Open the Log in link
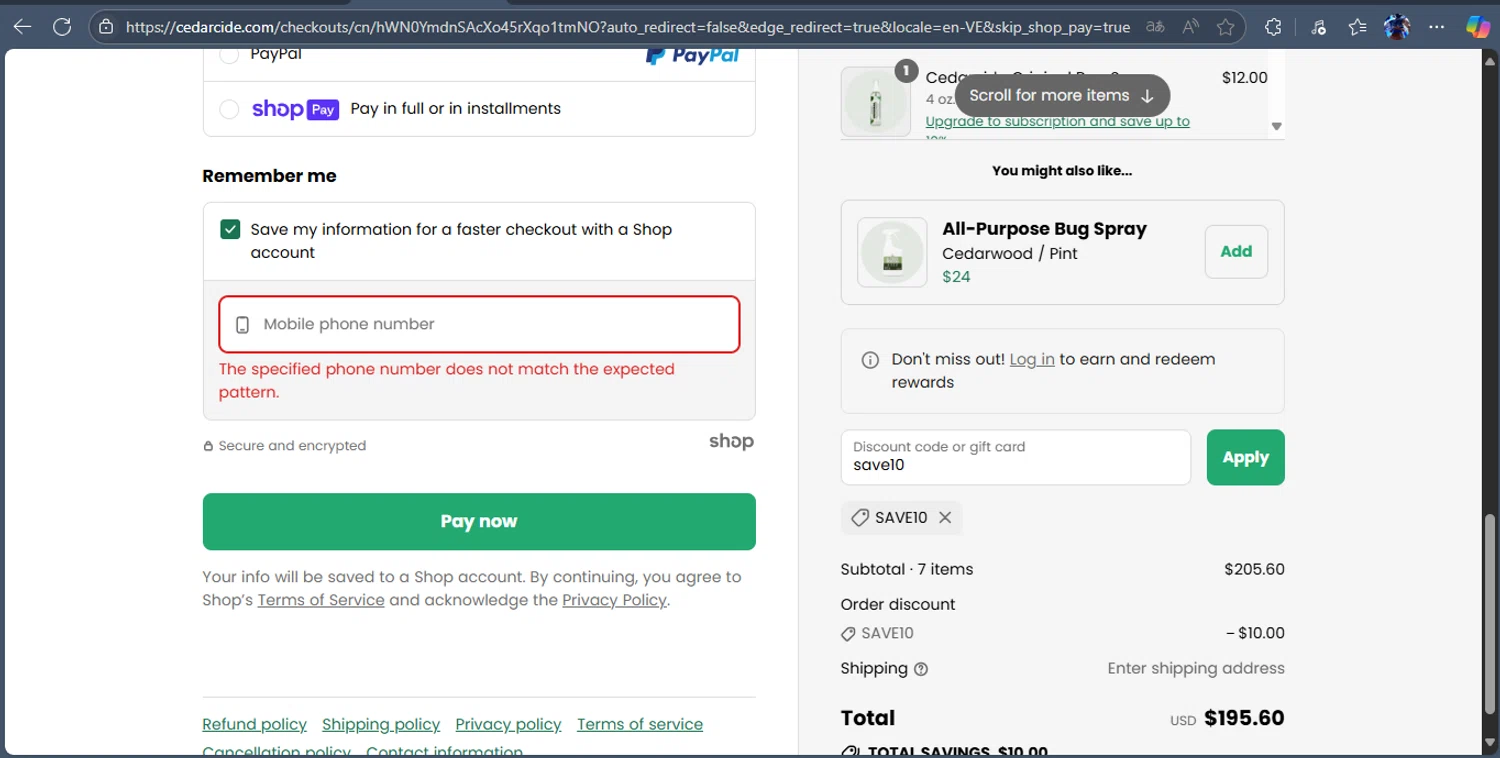The height and width of the screenshot is (758, 1500). pos(1032,359)
